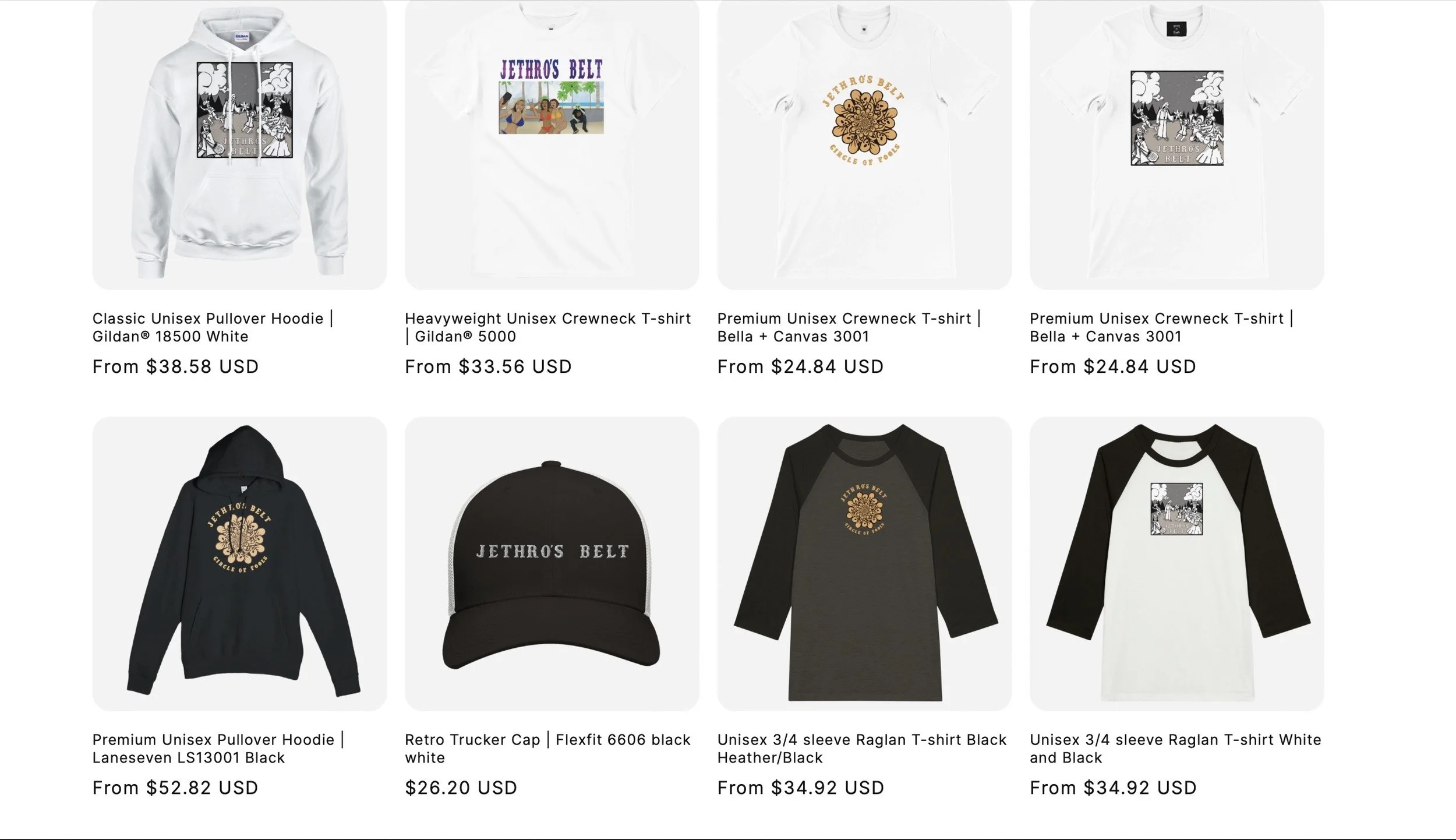
Task: Select the Black Heather raglan shirt image
Action: 864,563
